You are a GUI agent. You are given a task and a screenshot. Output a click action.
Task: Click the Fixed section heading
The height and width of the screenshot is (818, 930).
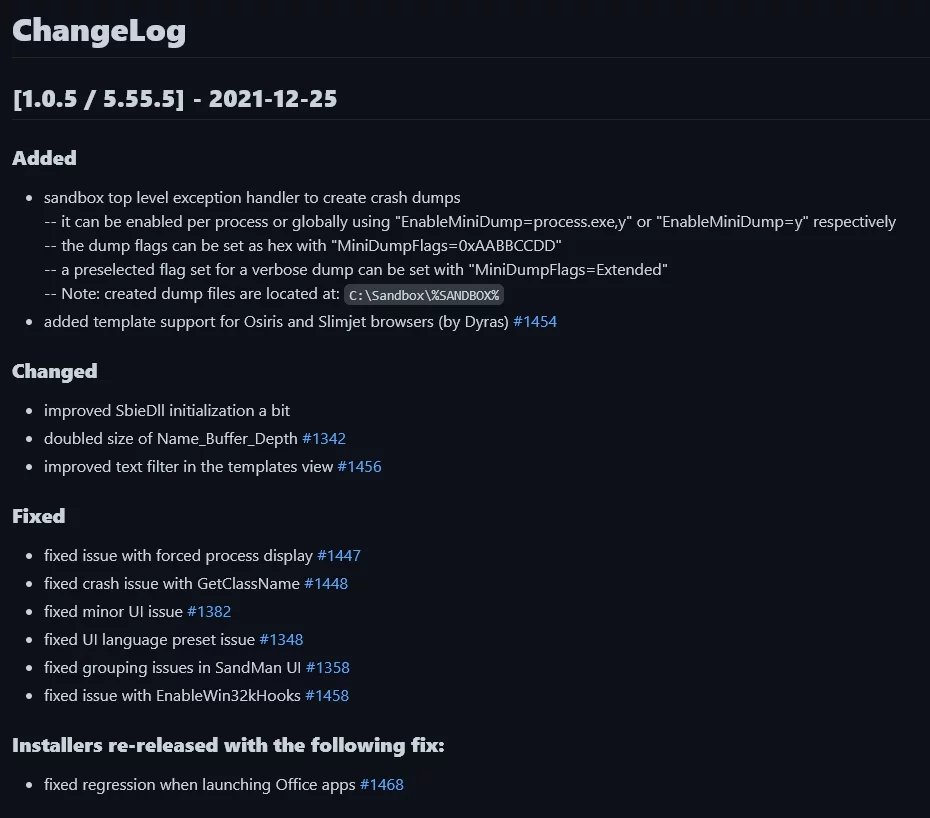(x=39, y=516)
